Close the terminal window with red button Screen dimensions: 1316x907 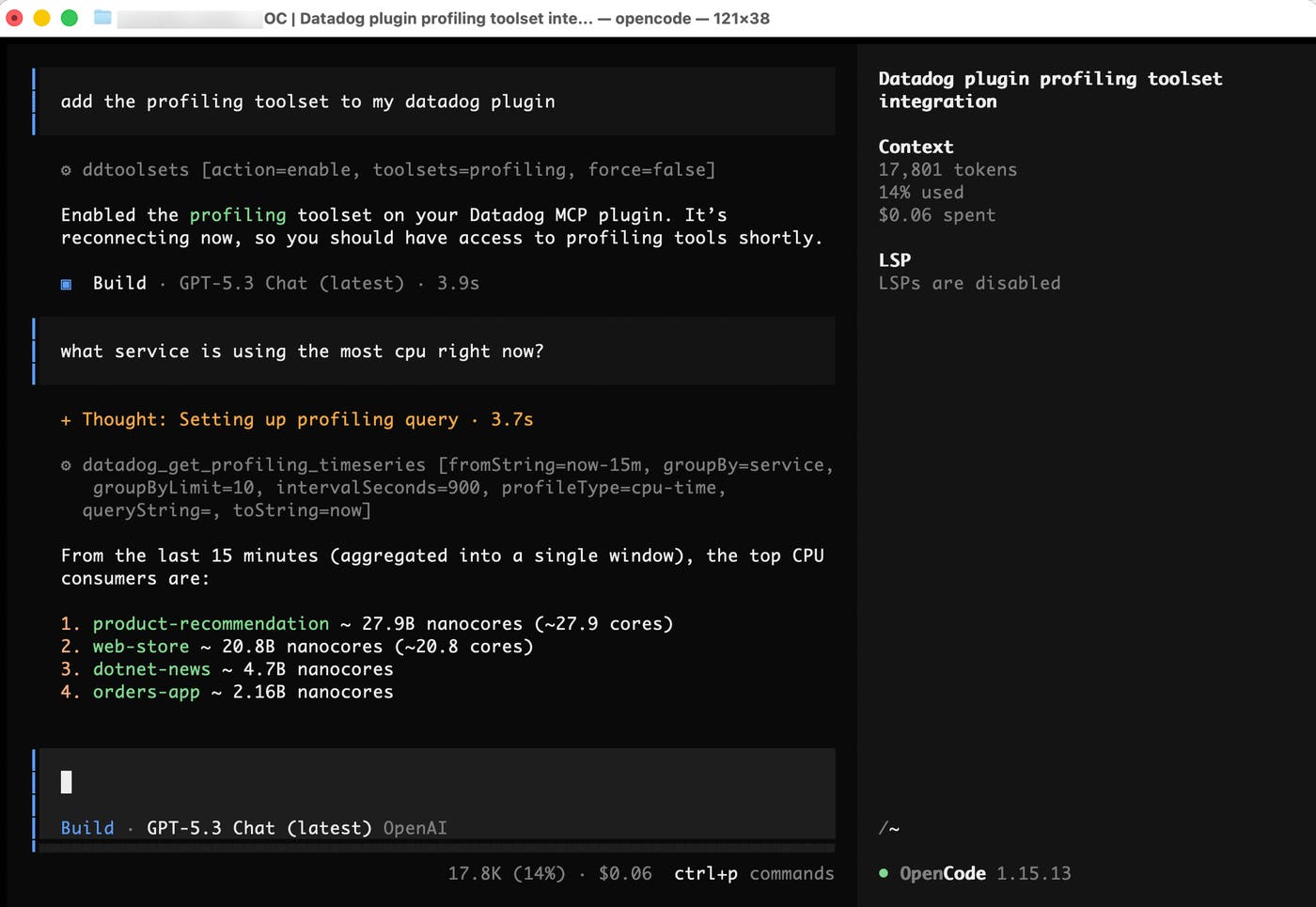15,18
